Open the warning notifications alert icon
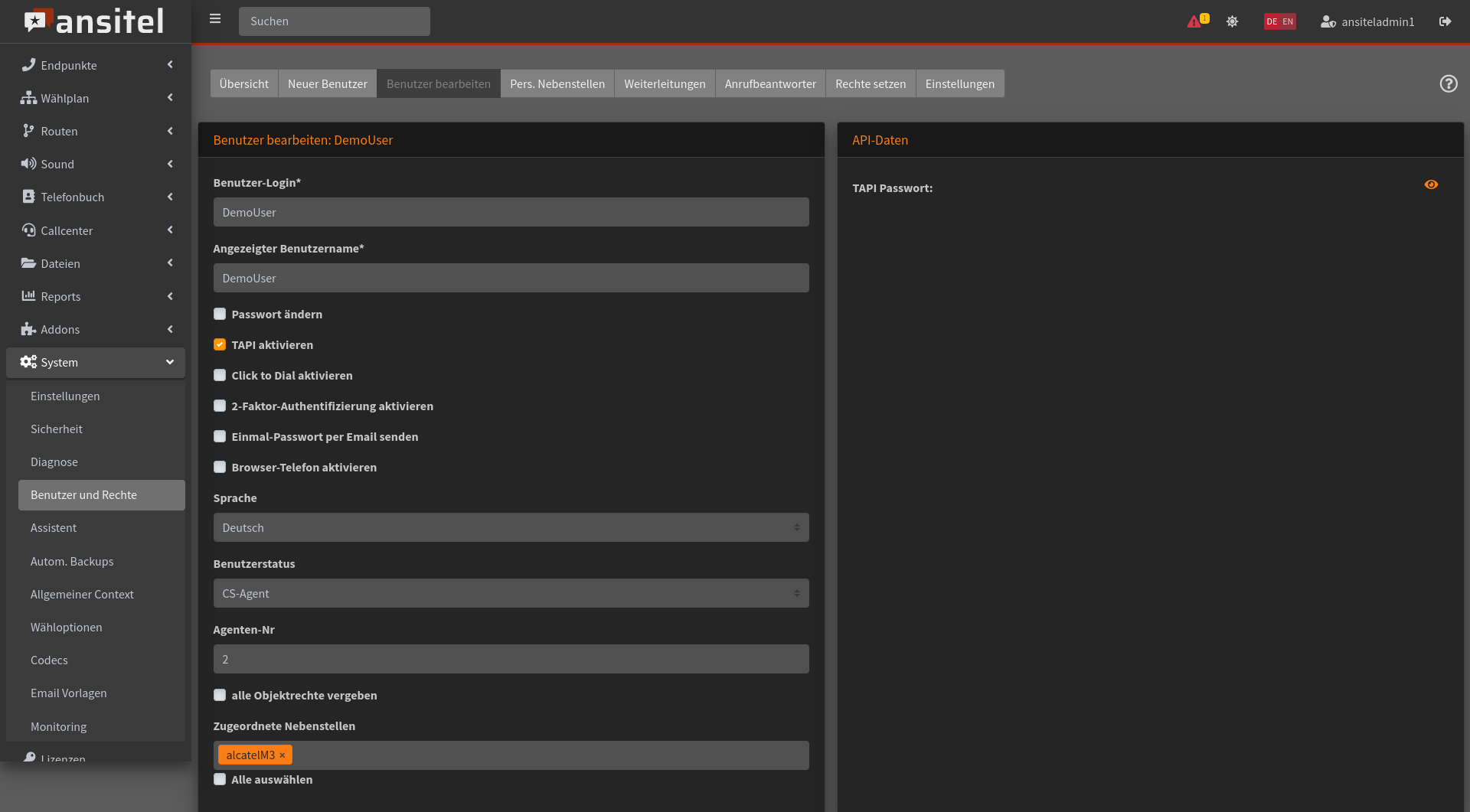Screen dimensions: 1470x812 click(1194, 21)
